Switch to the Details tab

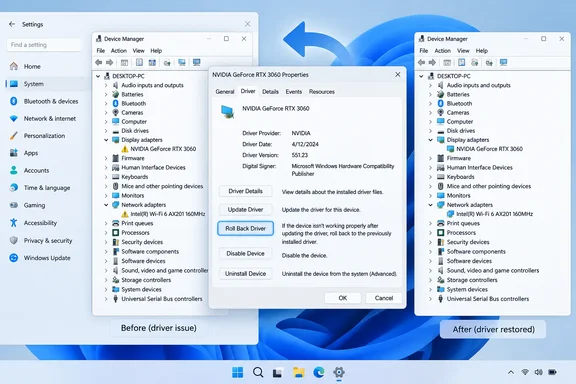pyautogui.click(x=270, y=92)
